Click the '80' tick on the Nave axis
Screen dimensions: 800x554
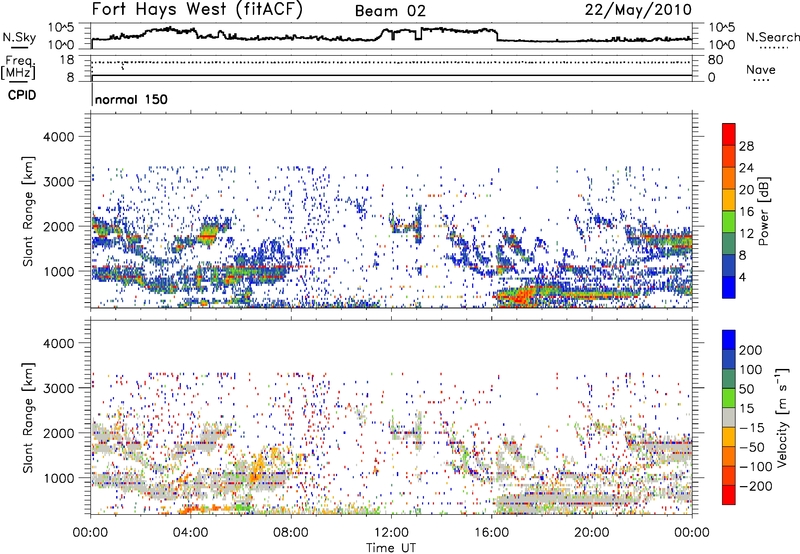point(715,60)
